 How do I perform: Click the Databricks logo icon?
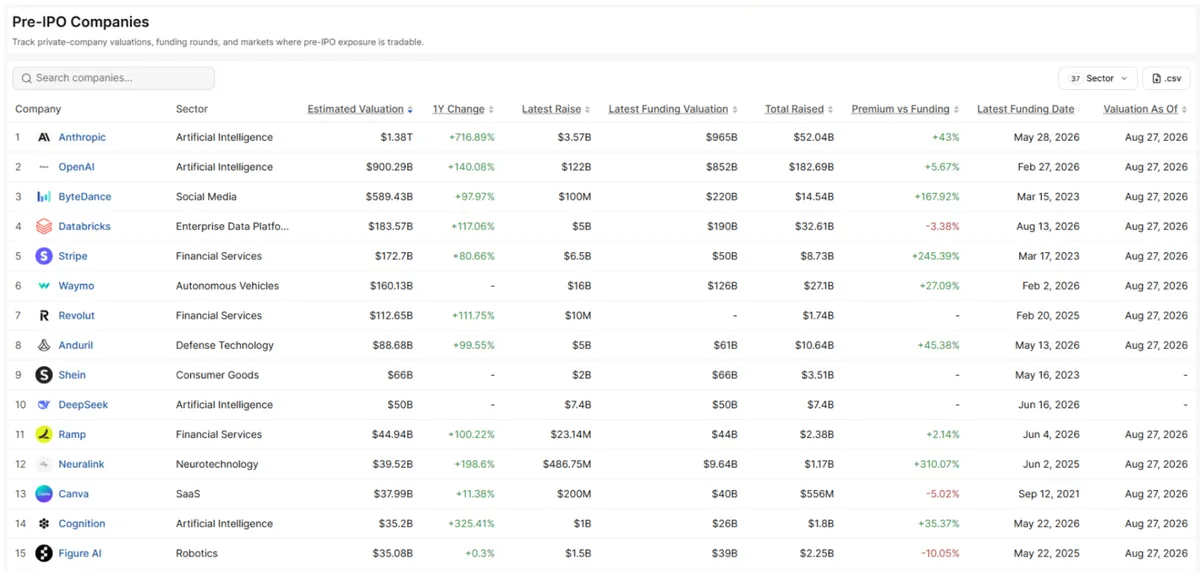[x=44, y=226]
